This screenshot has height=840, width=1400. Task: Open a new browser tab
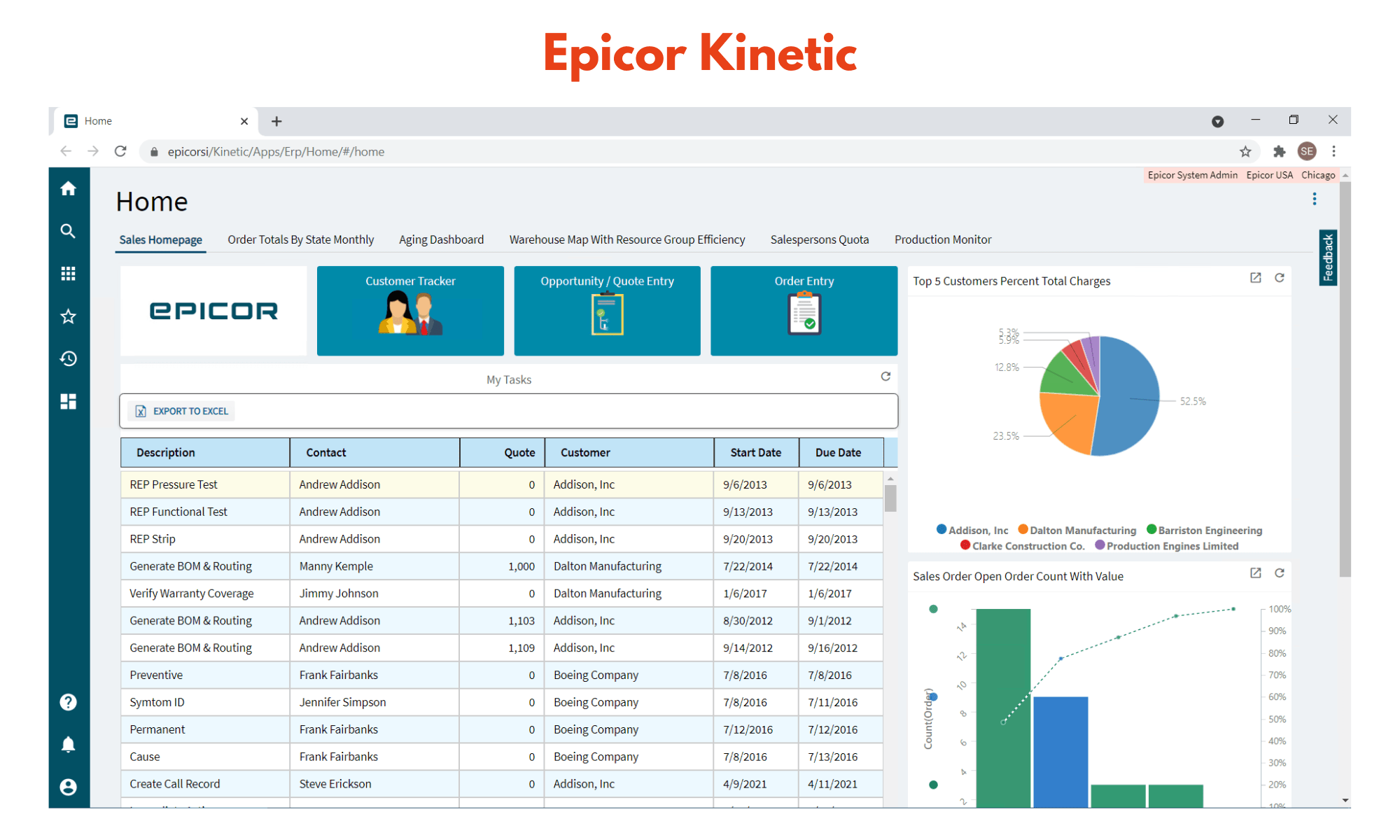point(276,121)
